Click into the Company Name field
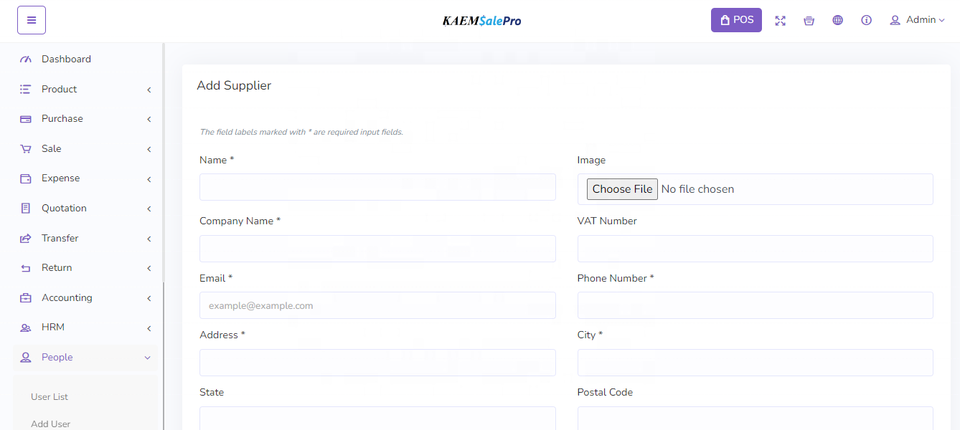The width and height of the screenshot is (960, 430). pos(377,248)
